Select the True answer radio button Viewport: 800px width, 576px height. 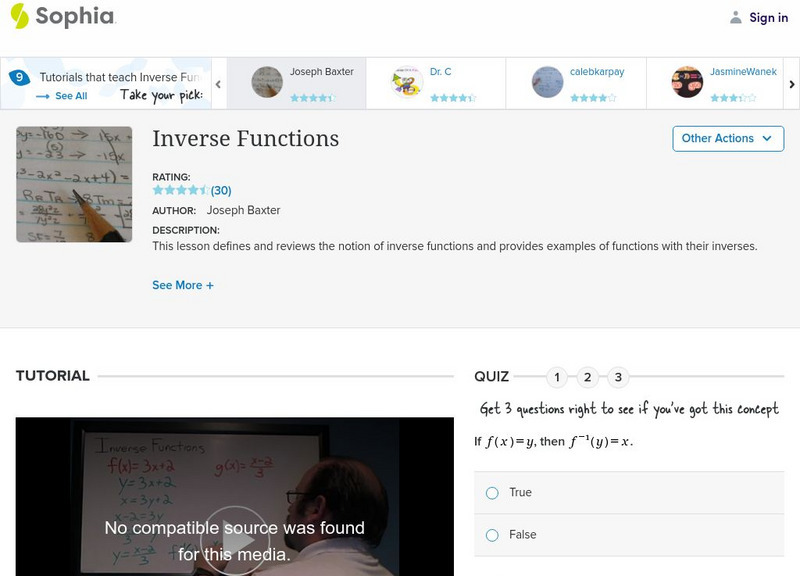click(x=492, y=493)
